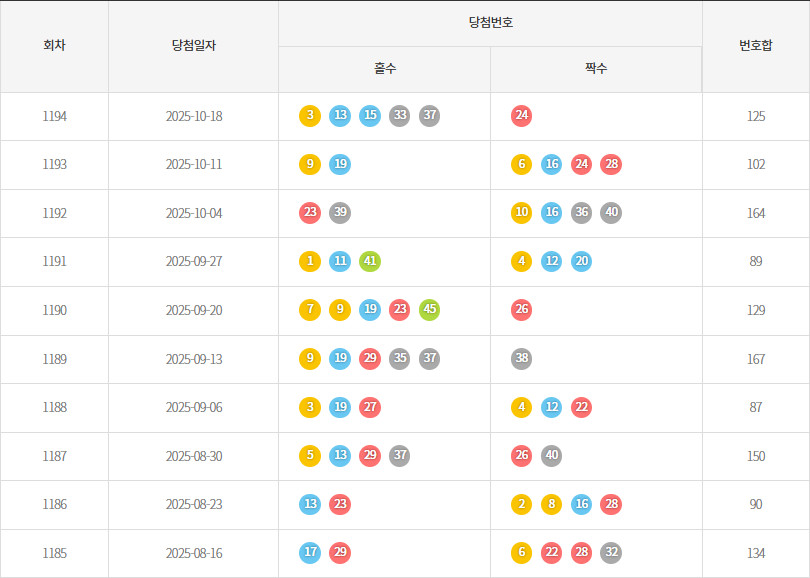Open round number 1193
Screen dimensions: 810x578
pyautogui.click(x=55, y=165)
